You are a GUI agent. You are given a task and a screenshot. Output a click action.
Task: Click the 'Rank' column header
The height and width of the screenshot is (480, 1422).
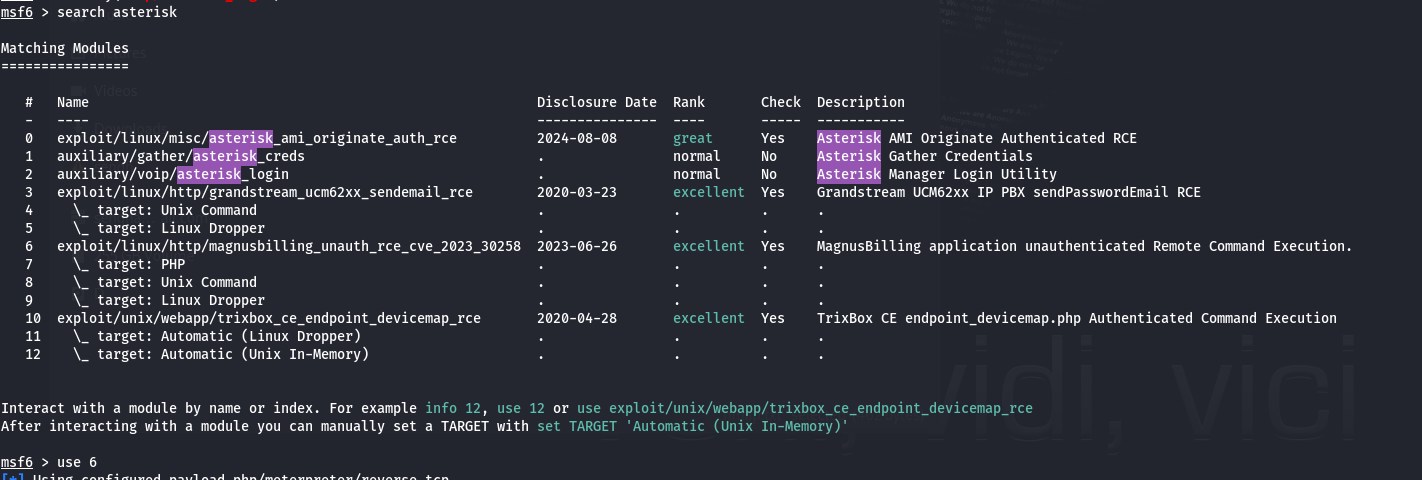(x=688, y=102)
